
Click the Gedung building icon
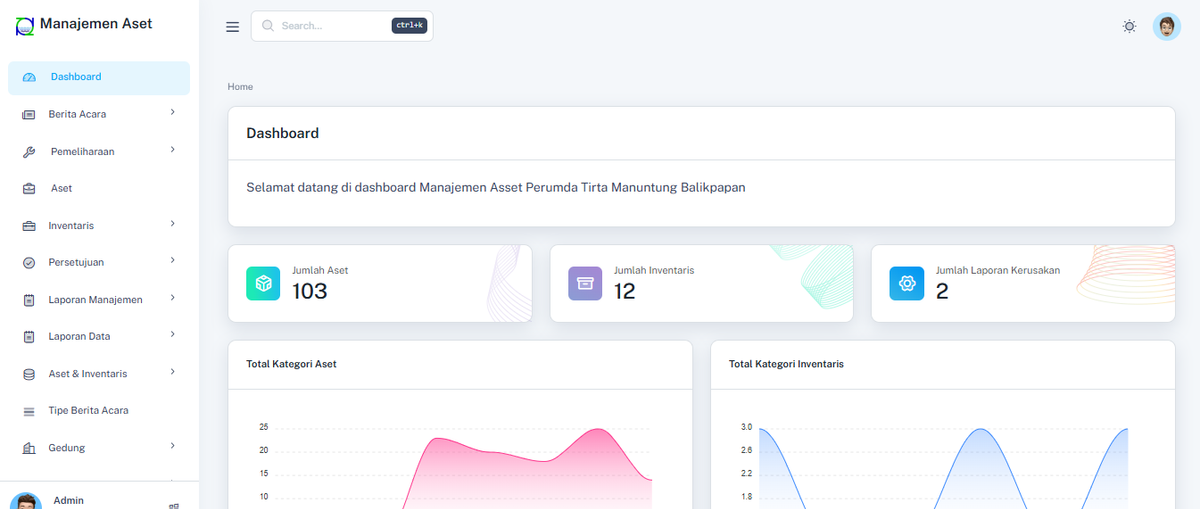29,448
